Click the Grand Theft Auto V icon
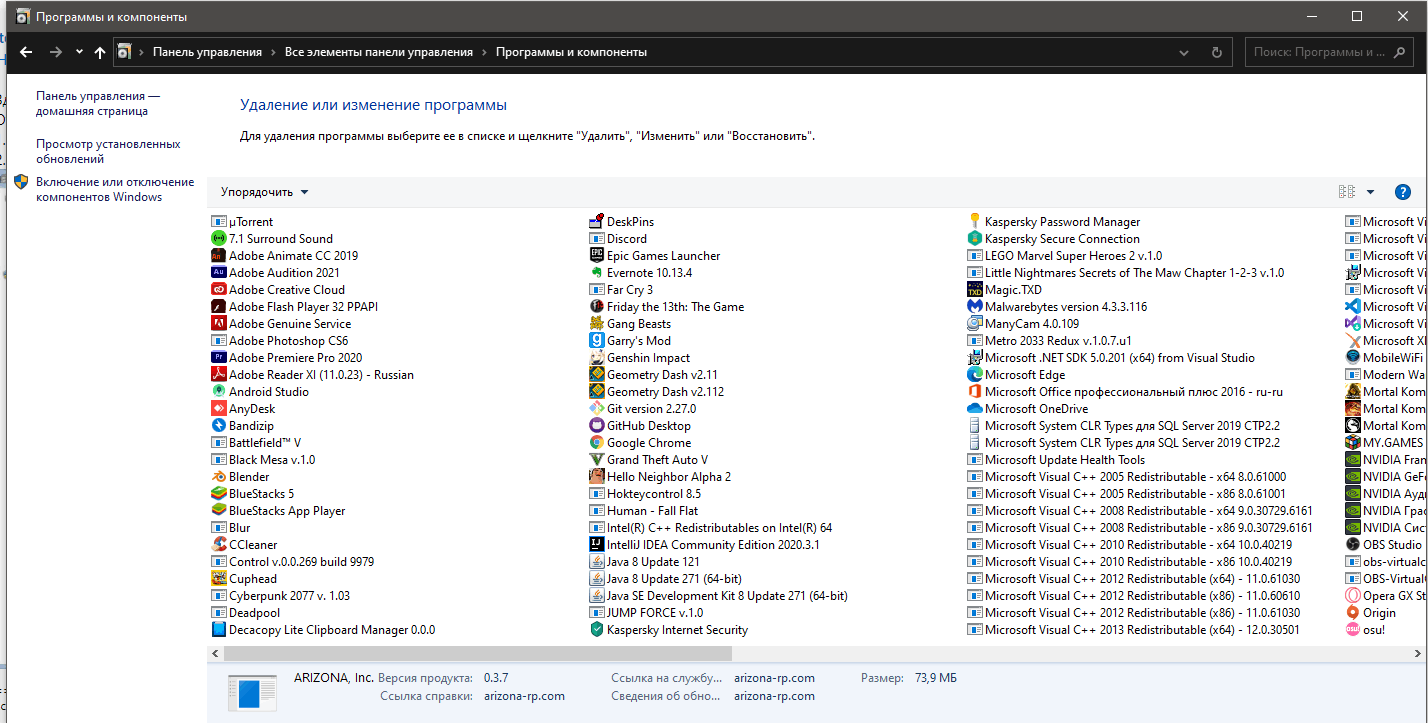This screenshot has height=723, width=1428. pos(597,460)
